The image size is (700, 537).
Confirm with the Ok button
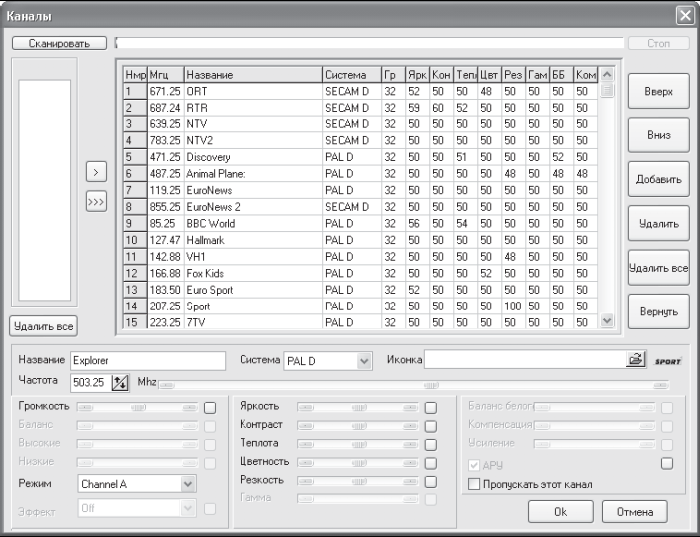(x=561, y=512)
